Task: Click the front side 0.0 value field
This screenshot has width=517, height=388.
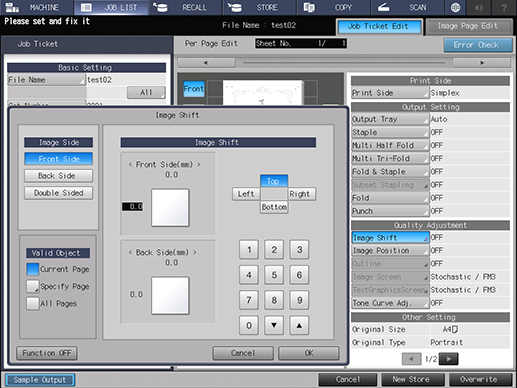Action: tap(132, 207)
